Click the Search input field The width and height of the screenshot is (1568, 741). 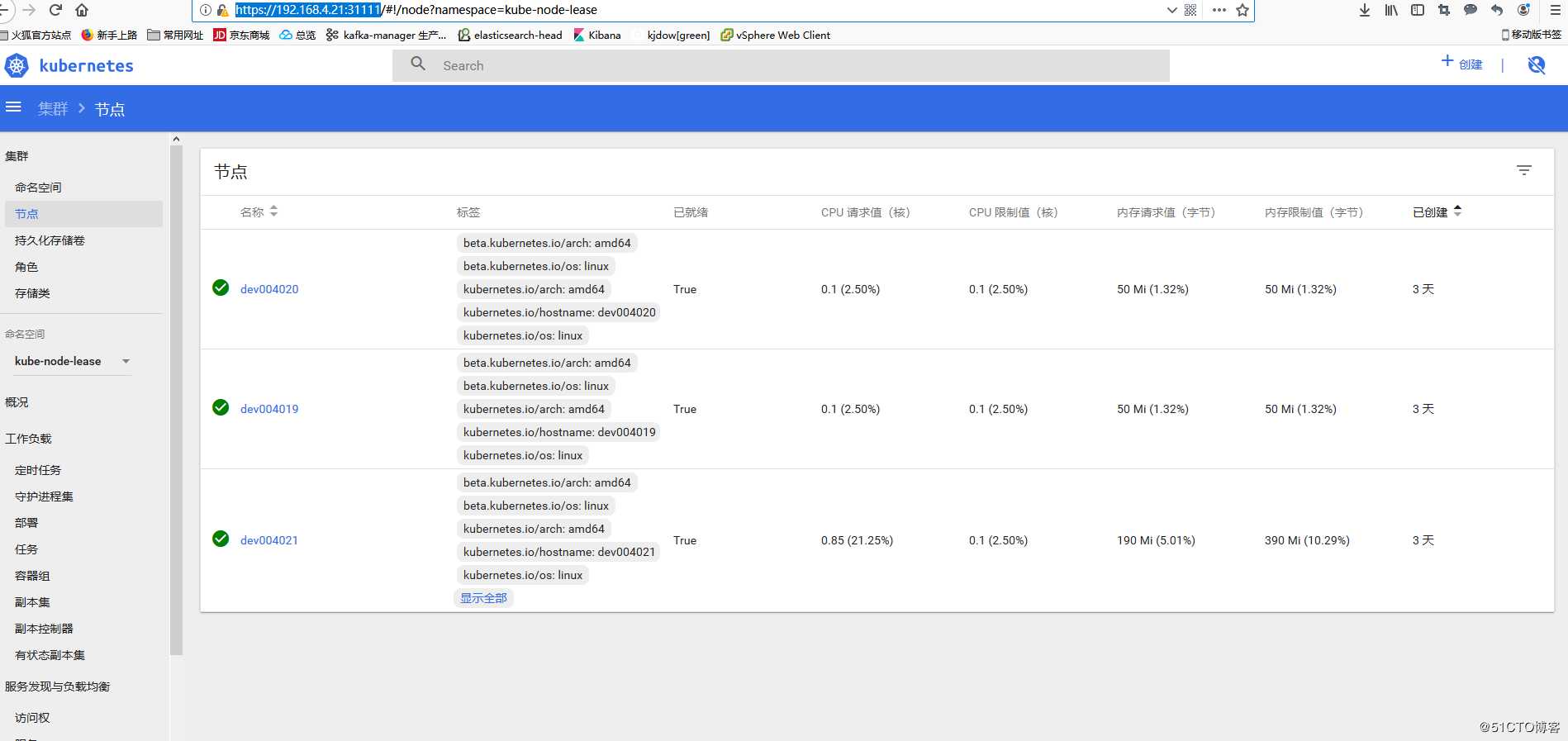coord(781,65)
